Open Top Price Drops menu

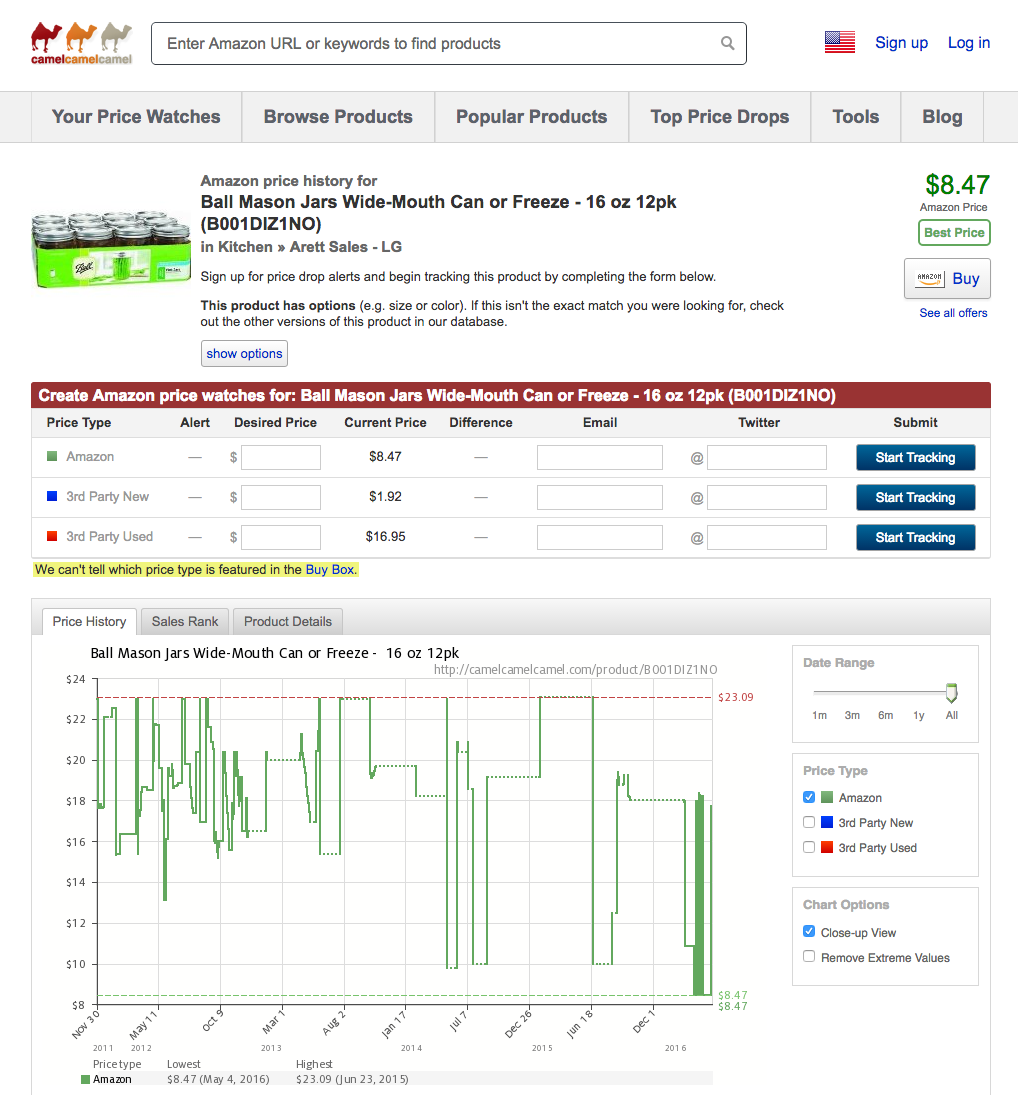point(720,117)
